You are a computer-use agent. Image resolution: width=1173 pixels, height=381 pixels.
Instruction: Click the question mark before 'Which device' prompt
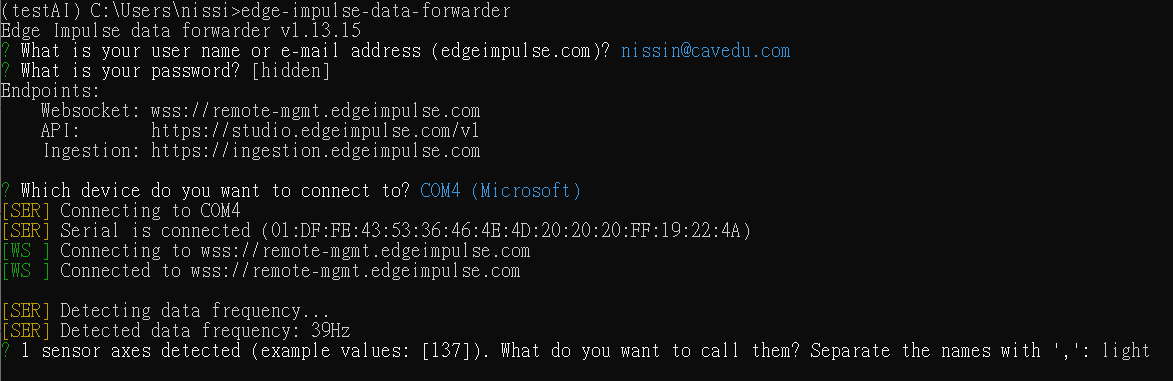tap(6, 191)
